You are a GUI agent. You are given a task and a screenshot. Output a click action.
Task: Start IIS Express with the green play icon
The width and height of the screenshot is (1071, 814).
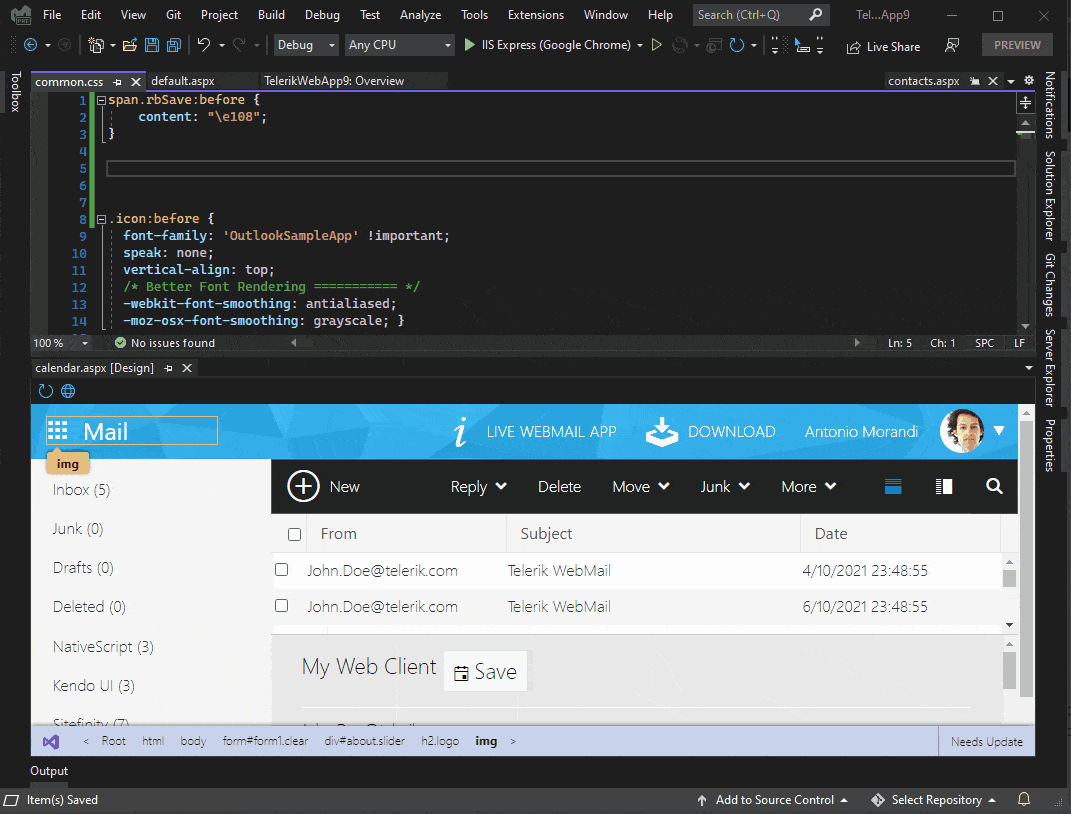pos(469,45)
